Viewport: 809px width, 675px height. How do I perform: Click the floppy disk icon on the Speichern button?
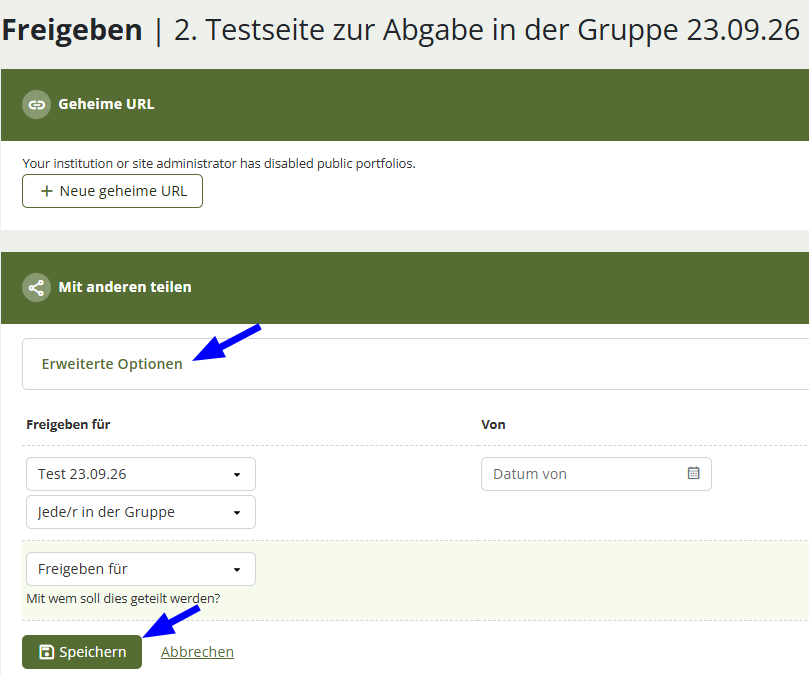tap(46, 652)
